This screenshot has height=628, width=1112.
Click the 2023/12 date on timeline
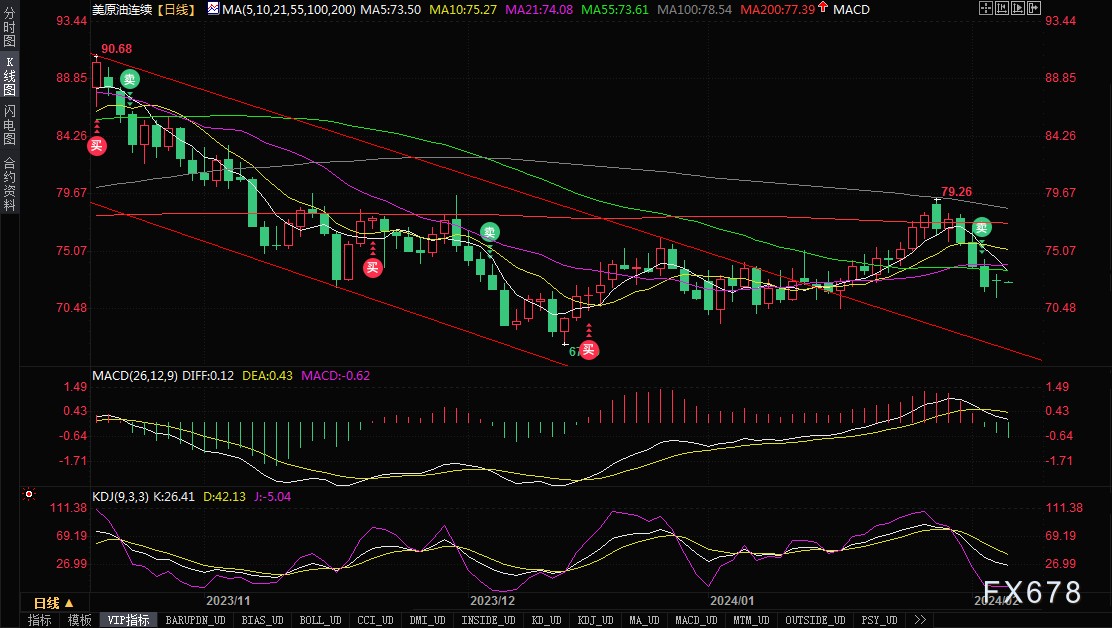pyautogui.click(x=493, y=600)
